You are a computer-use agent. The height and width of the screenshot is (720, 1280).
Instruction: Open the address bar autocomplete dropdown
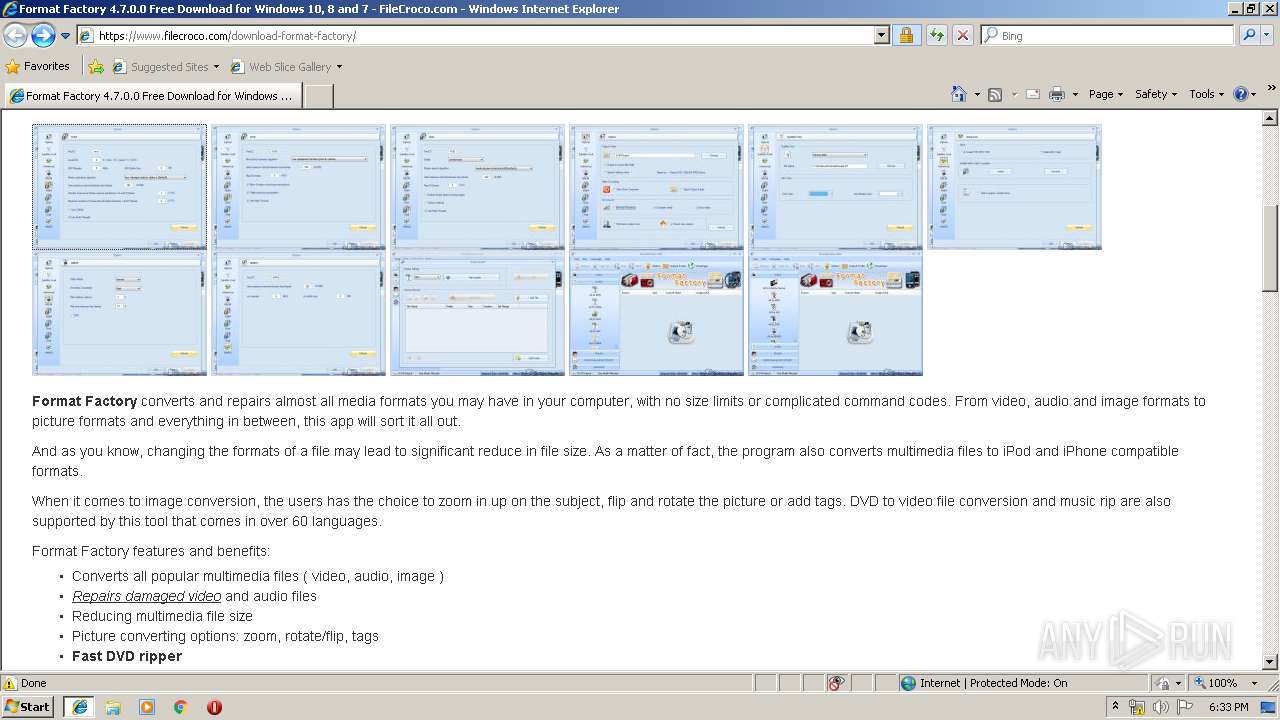(x=881, y=35)
